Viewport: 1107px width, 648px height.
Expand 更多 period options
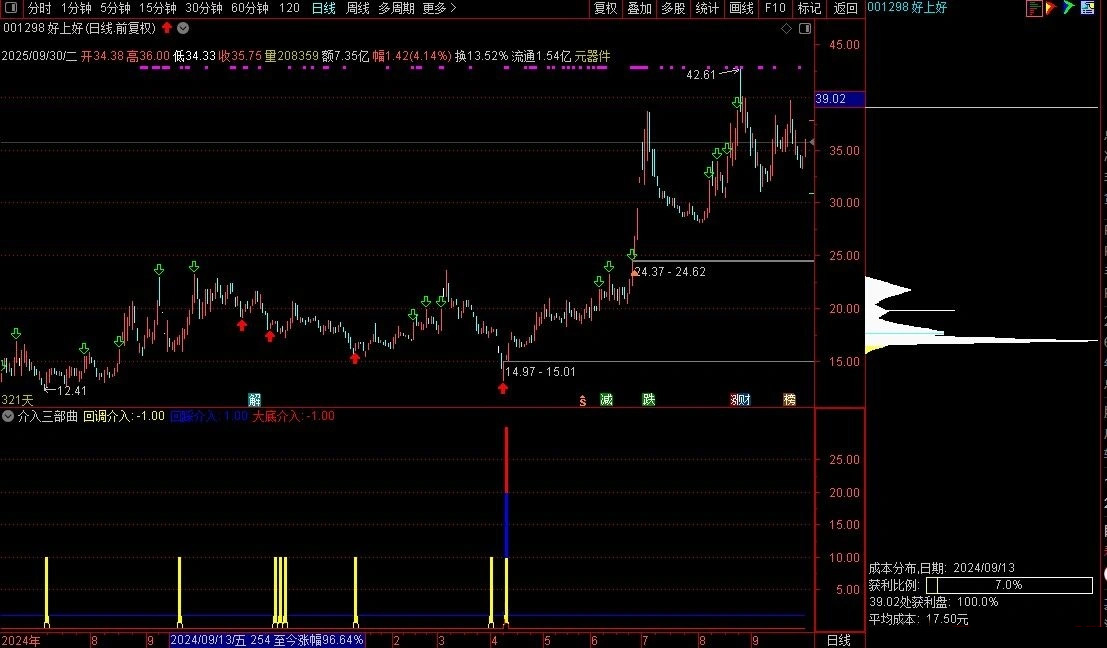pyautogui.click(x=439, y=8)
